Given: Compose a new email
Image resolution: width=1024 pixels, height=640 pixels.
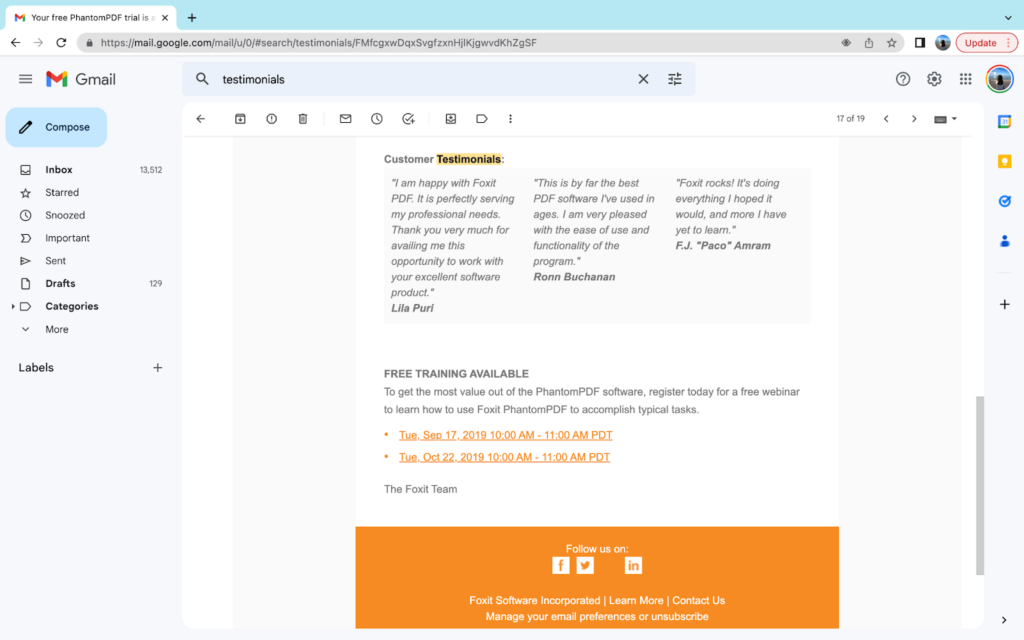Looking at the screenshot, I should tap(57, 127).
